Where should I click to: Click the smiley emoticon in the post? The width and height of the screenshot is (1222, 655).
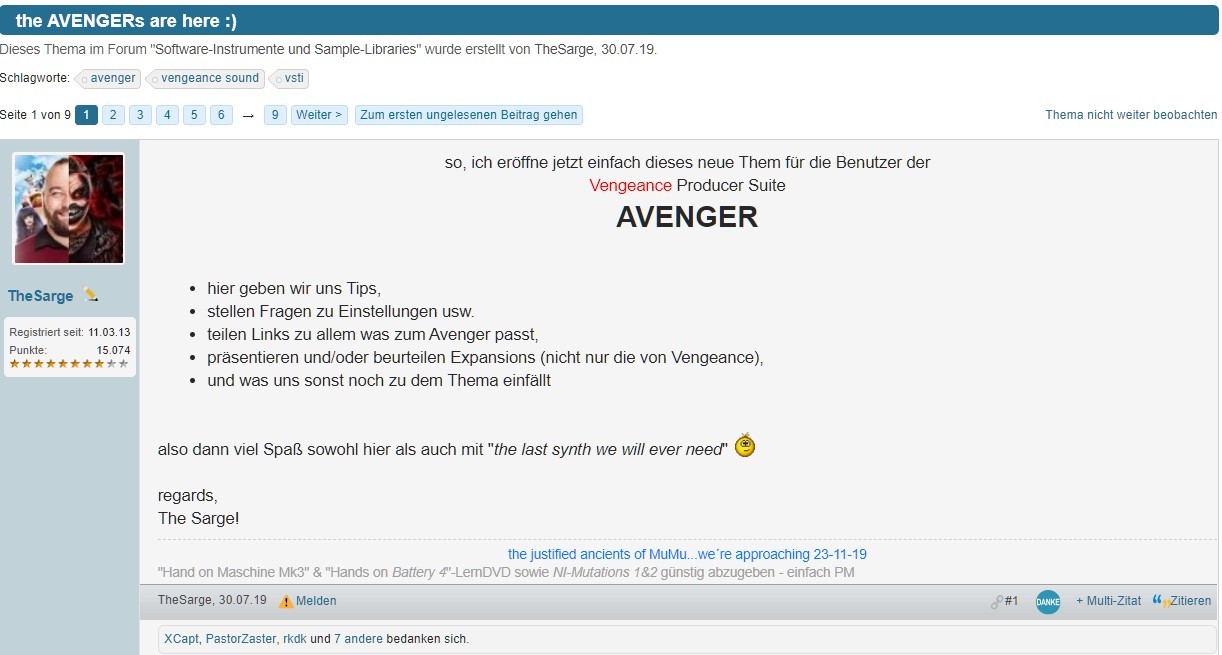point(745,446)
